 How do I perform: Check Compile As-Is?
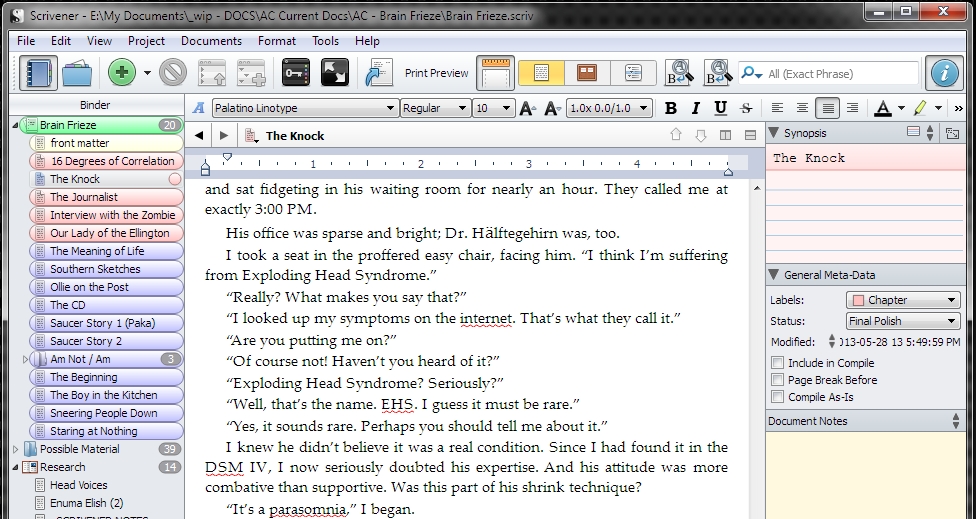point(777,396)
